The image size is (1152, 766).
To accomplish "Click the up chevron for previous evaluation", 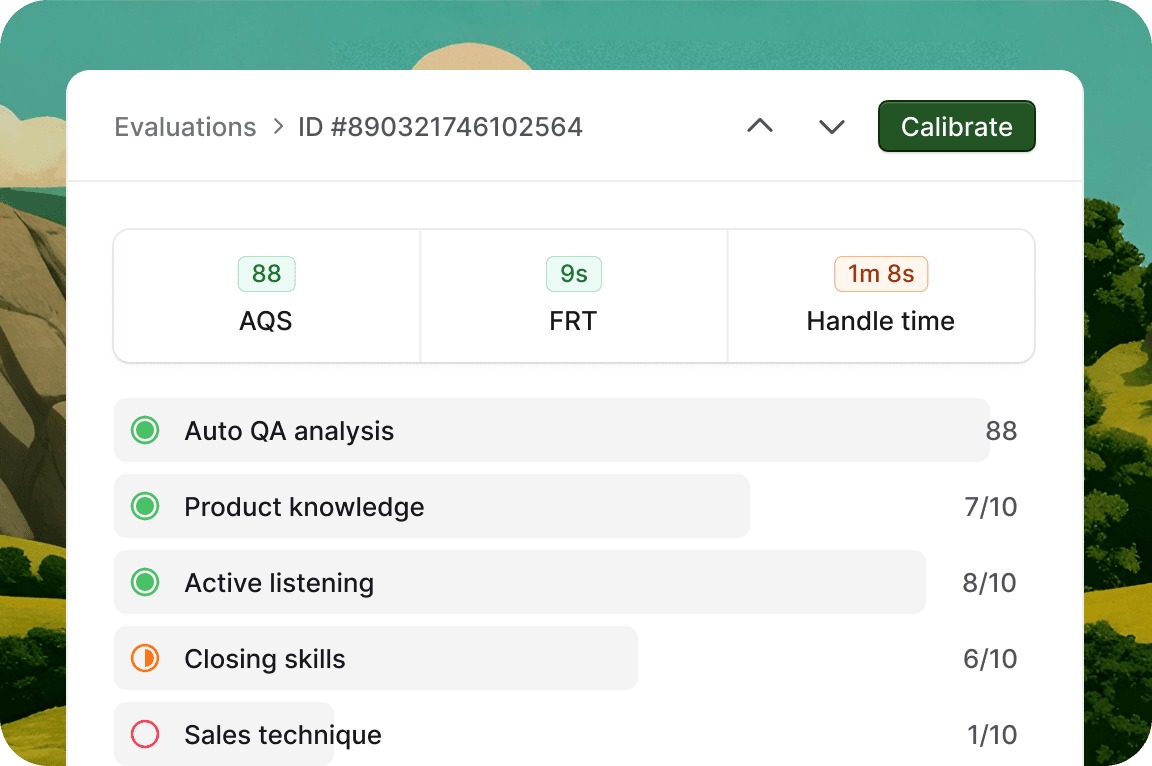I will click(760, 126).
